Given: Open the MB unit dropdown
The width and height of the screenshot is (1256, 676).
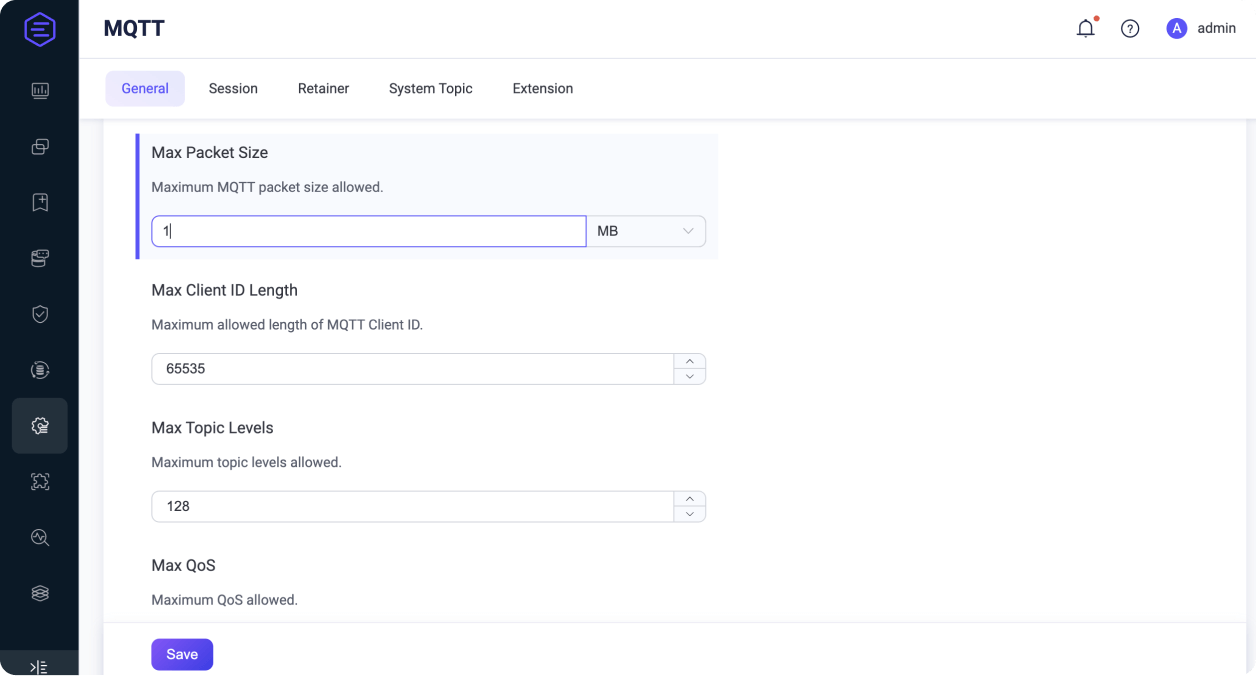Looking at the screenshot, I should pos(646,231).
